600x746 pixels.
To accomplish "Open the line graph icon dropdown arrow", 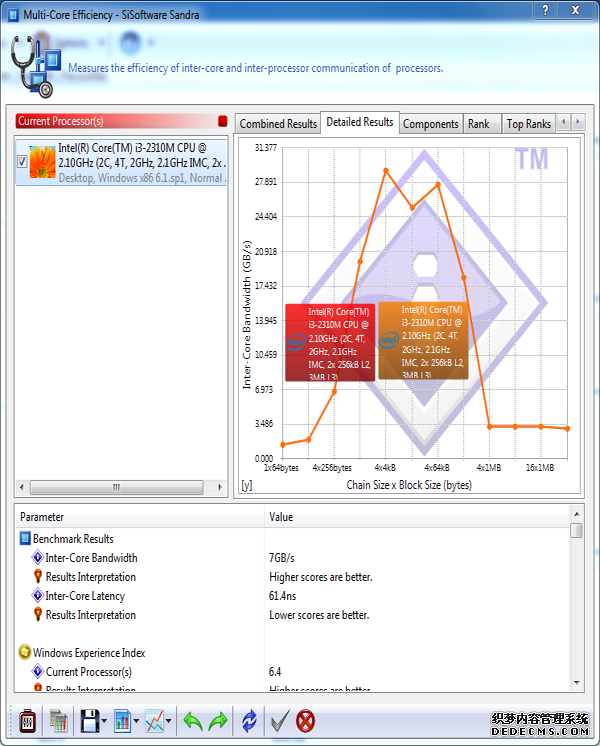I will [168, 721].
